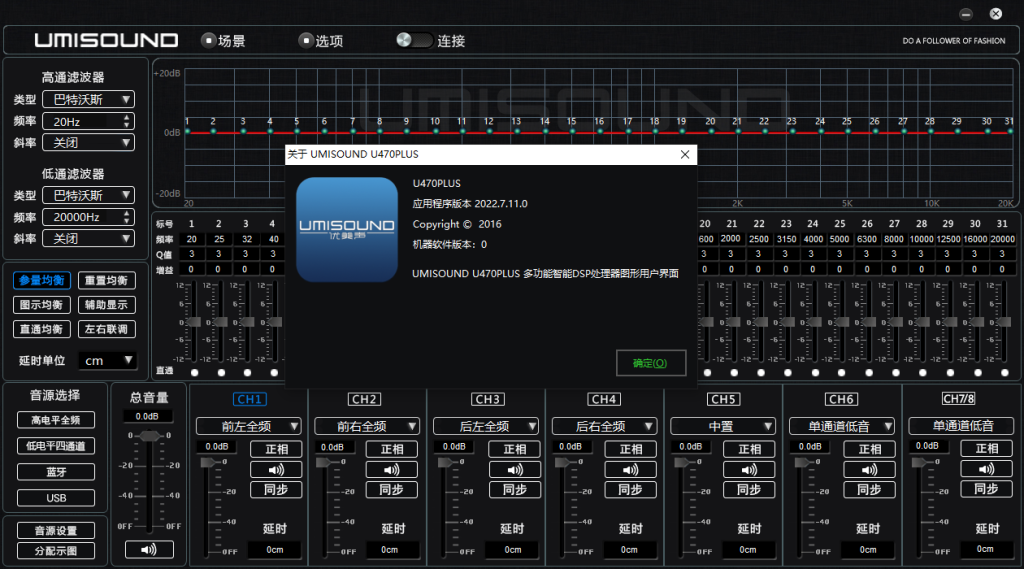Viewport: 1024px width, 569px height.
Task: Click CH6 同步 sync button
Action: [x=869, y=489]
